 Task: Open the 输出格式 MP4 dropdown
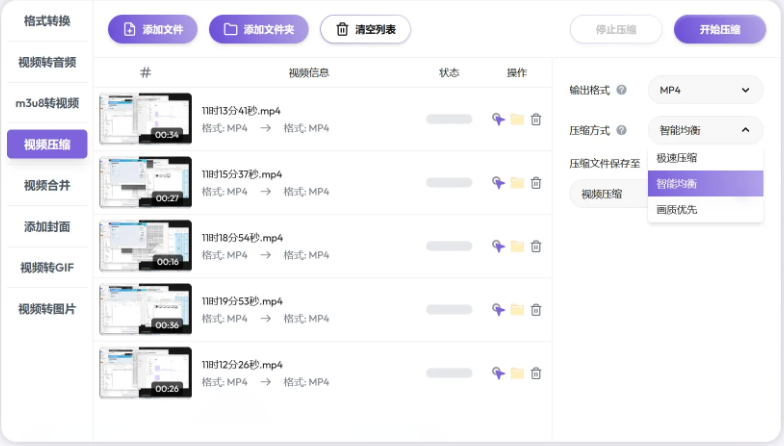coord(705,90)
